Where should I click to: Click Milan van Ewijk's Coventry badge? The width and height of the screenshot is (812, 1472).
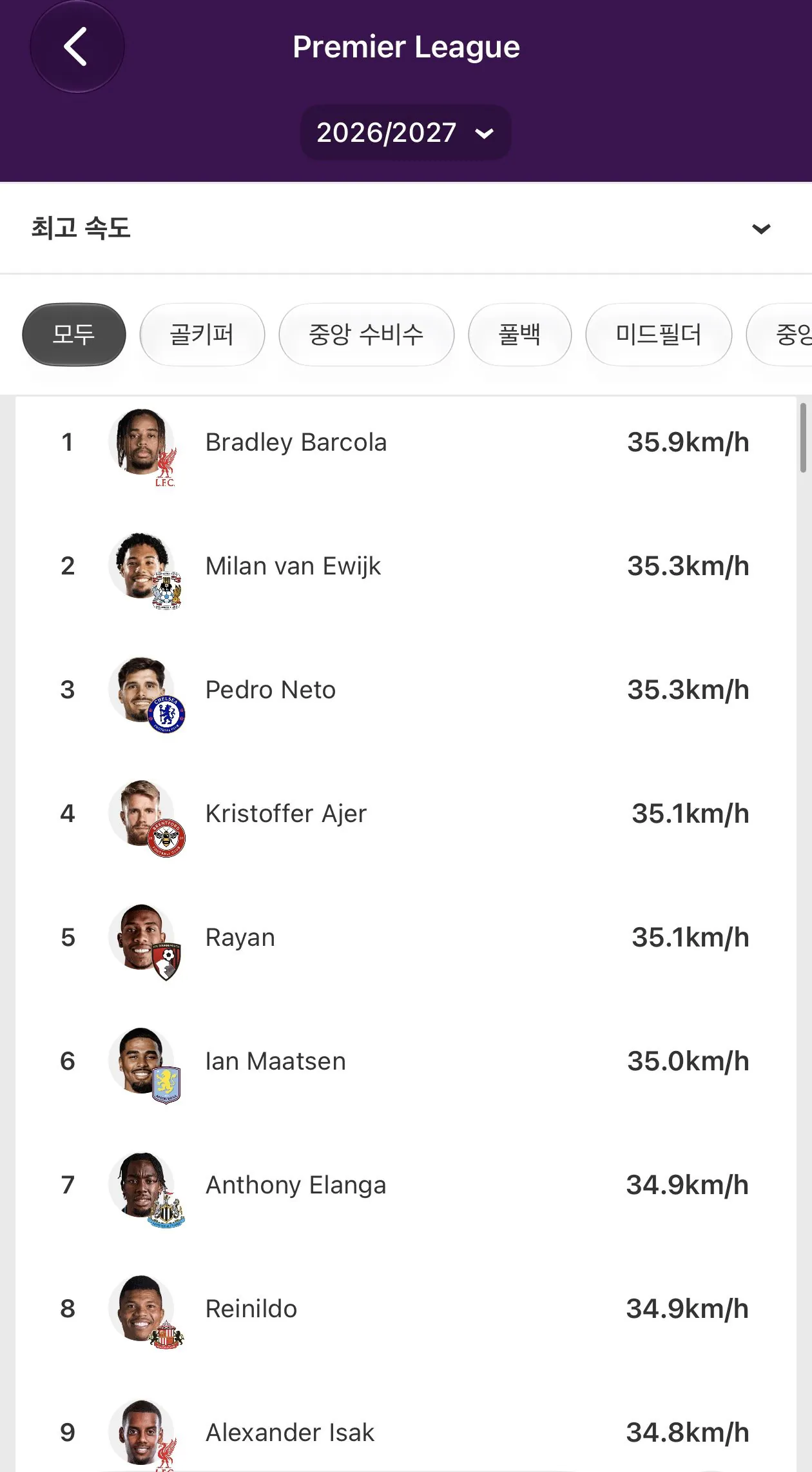click(x=167, y=591)
